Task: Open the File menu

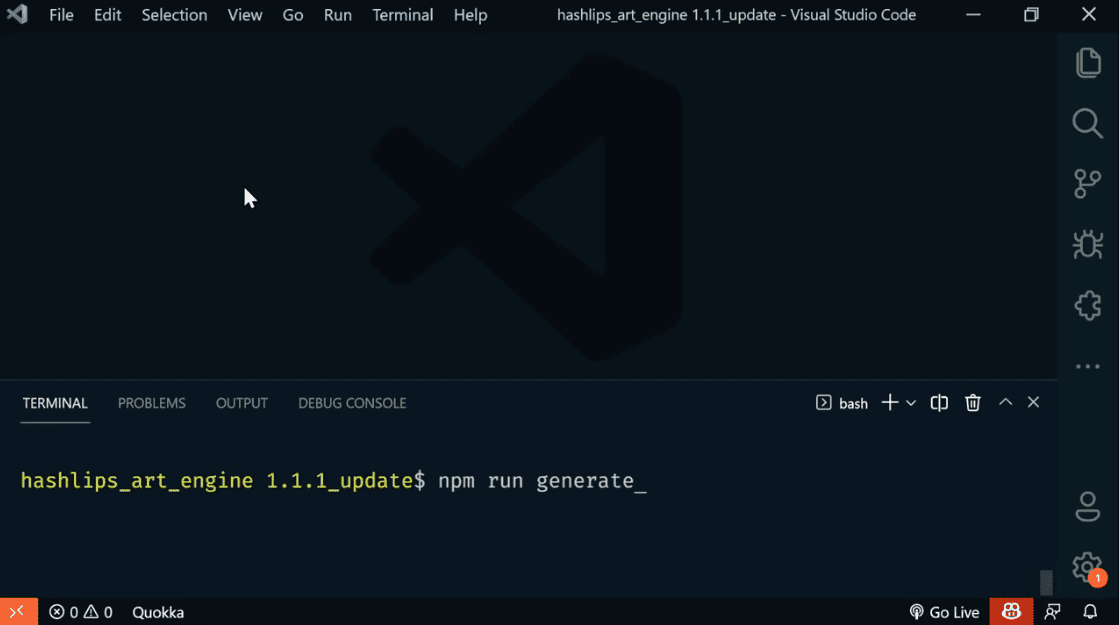Action: (61, 15)
